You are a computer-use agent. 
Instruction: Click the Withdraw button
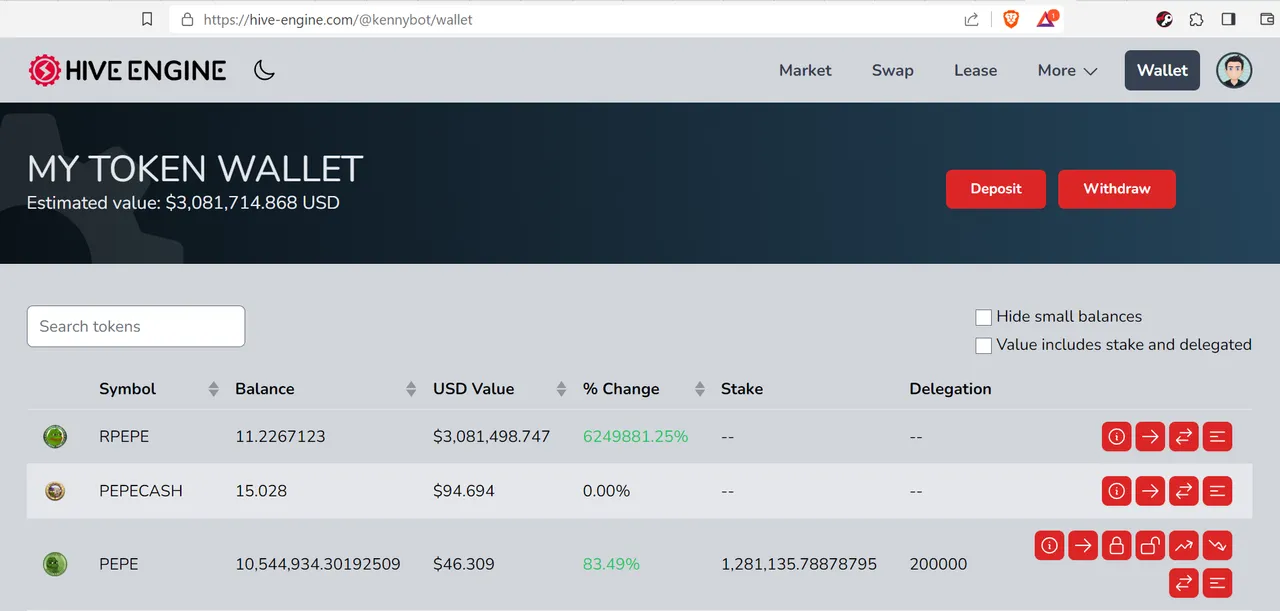pos(1117,189)
